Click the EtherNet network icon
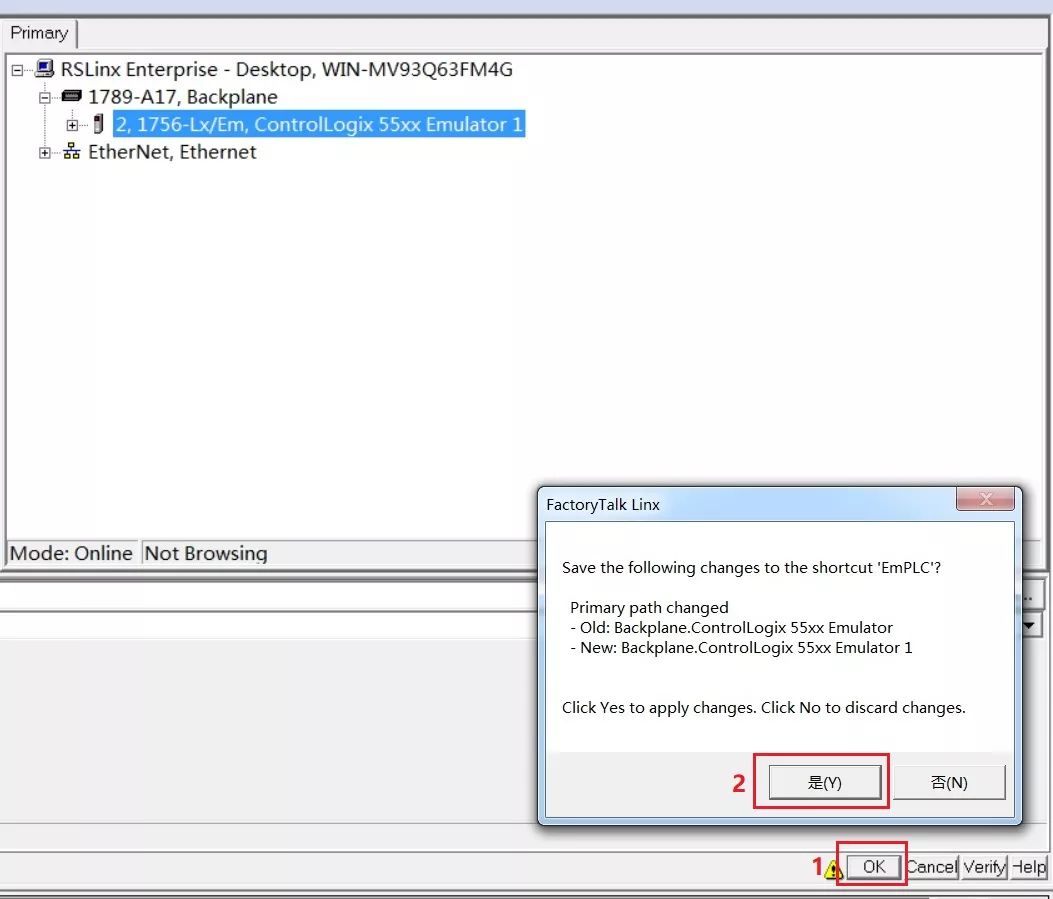This screenshot has height=899, width=1053. click(x=71, y=152)
